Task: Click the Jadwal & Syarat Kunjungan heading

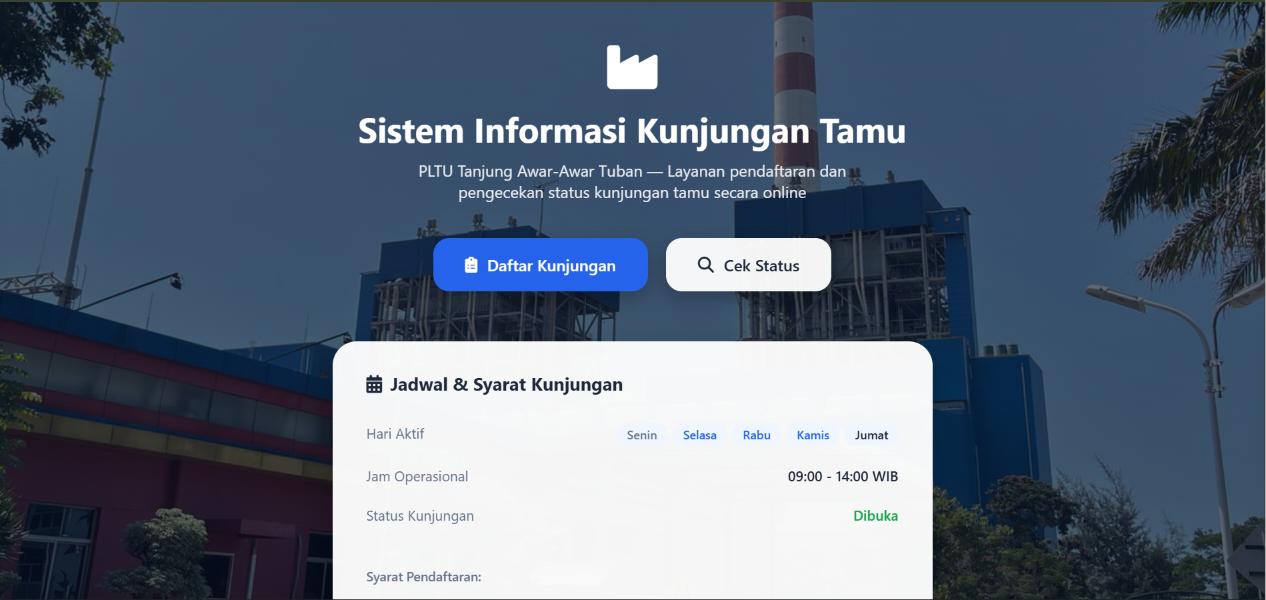Action: coord(506,384)
